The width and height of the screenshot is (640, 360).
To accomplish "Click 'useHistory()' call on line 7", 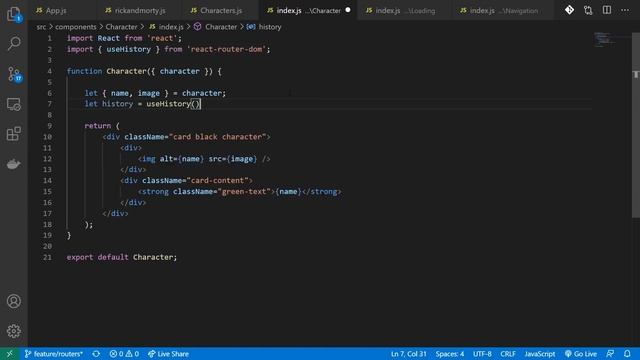I will point(173,104).
